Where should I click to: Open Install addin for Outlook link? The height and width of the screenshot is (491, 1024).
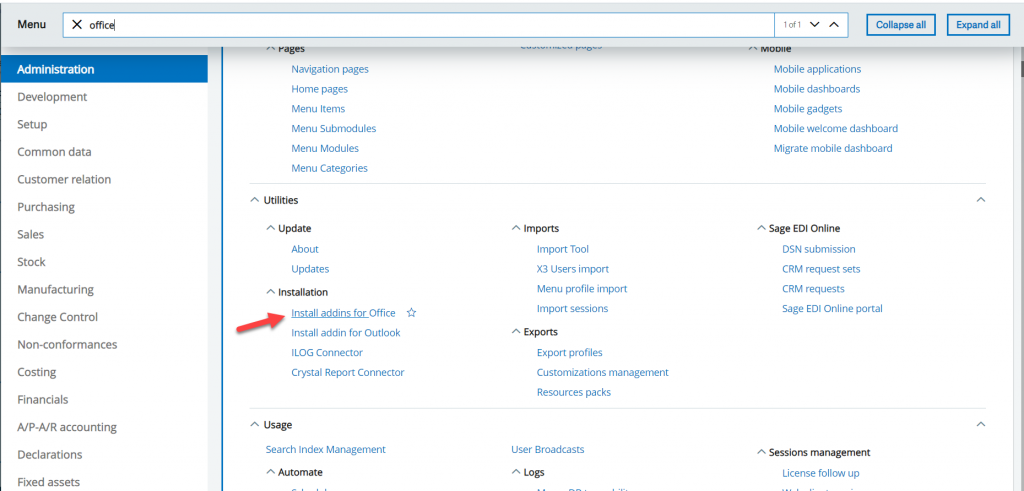click(x=346, y=332)
